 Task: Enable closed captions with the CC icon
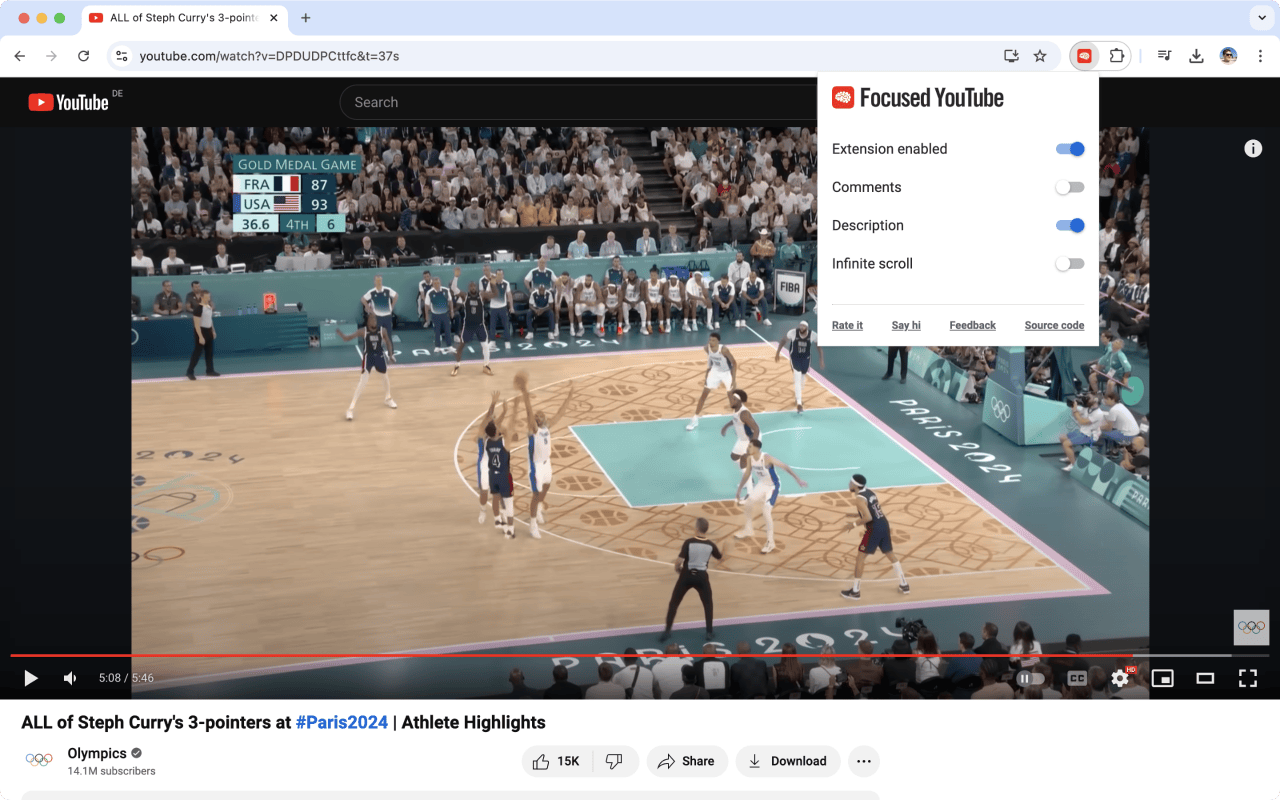coord(1076,677)
